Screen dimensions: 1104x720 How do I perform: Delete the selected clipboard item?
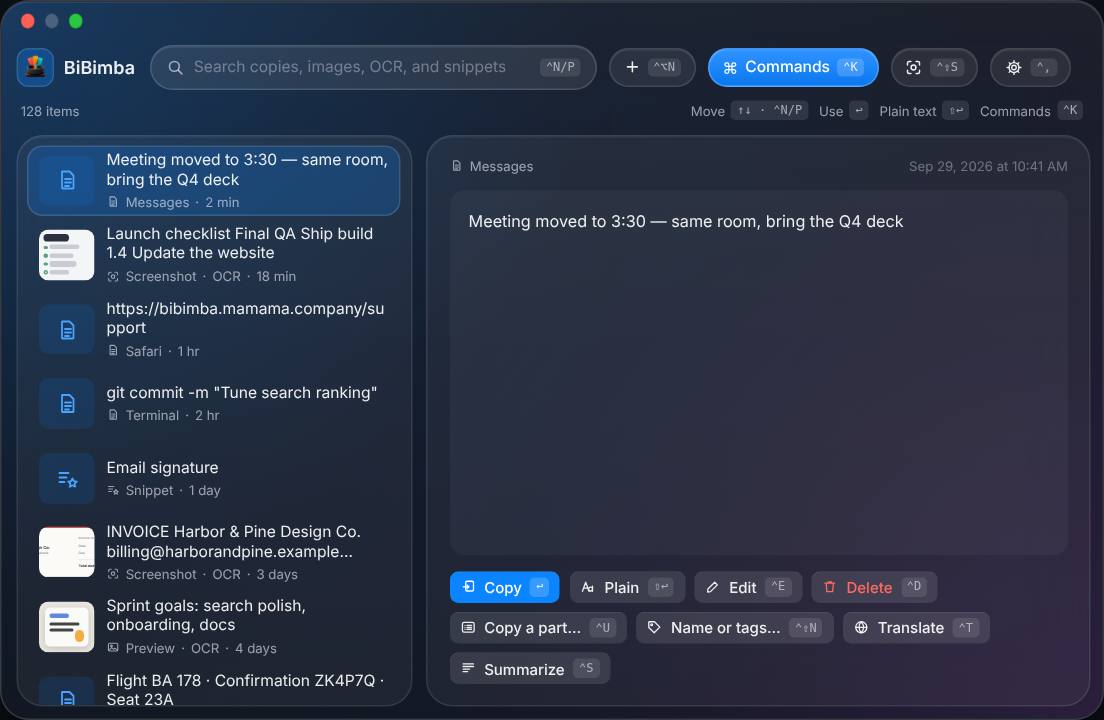(x=874, y=587)
